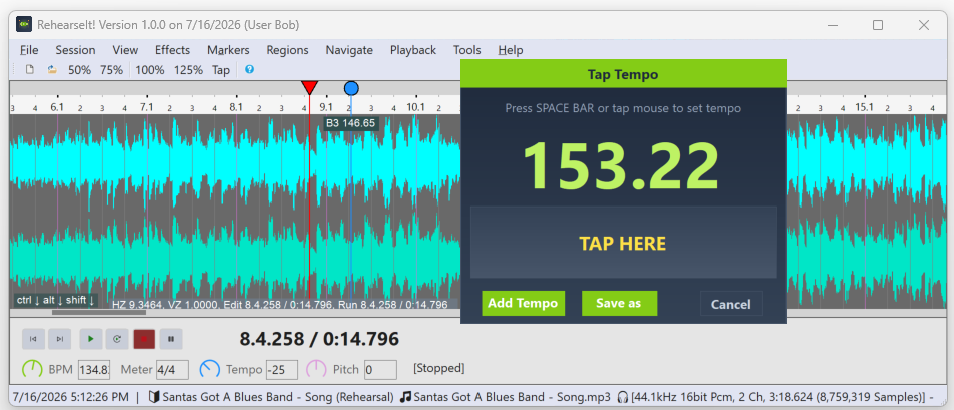
Task: Open the Tools menu
Action: coord(467,50)
